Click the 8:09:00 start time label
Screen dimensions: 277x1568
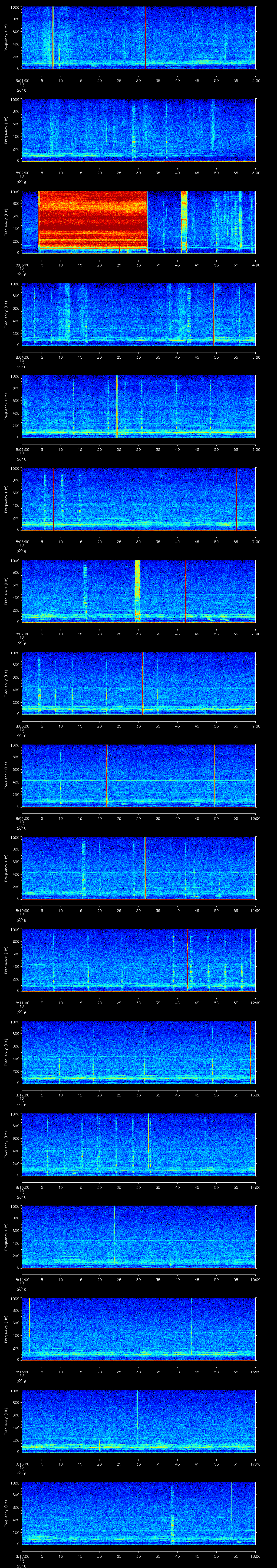click(x=22, y=819)
